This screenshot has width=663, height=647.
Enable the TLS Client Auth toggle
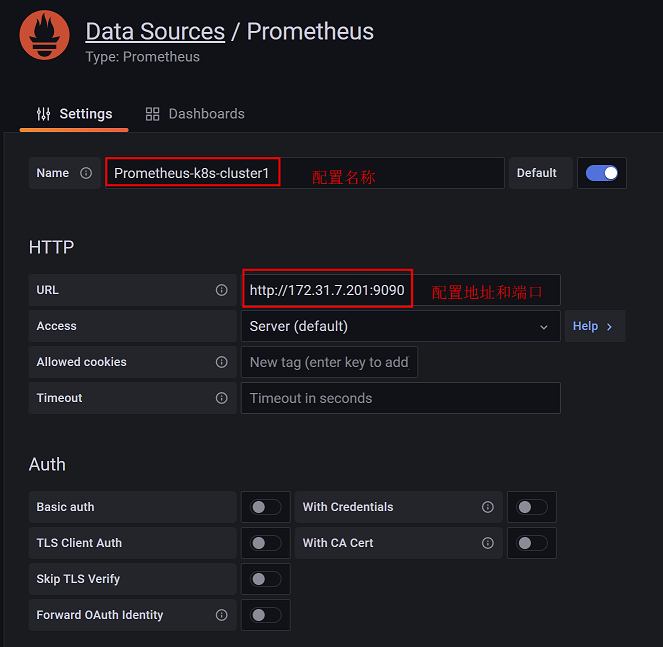click(266, 543)
